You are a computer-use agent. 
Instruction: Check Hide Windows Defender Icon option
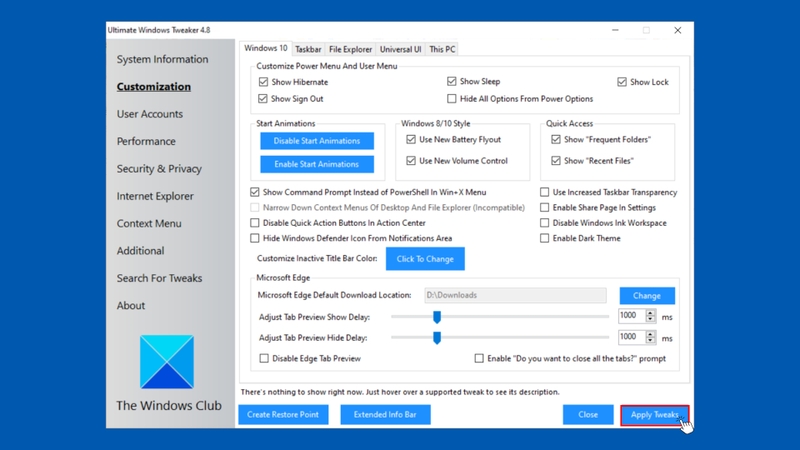(x=255, y=238)
